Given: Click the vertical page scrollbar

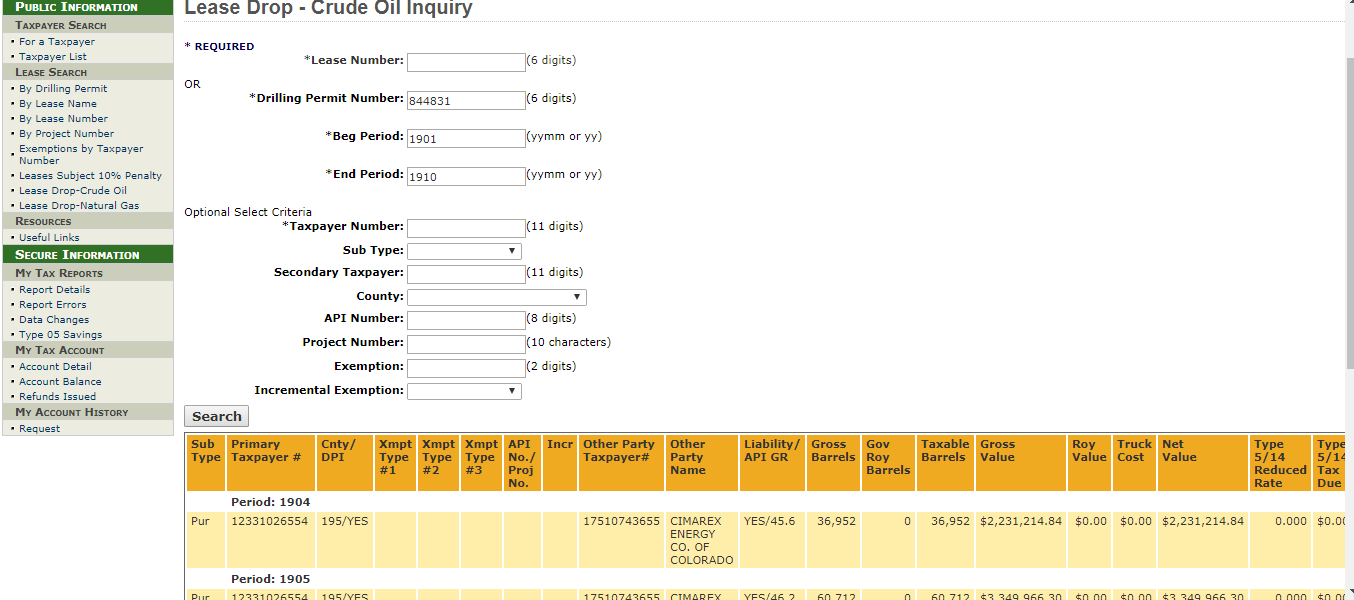Looking at the screenshot, I should (x=1348, y=300).
